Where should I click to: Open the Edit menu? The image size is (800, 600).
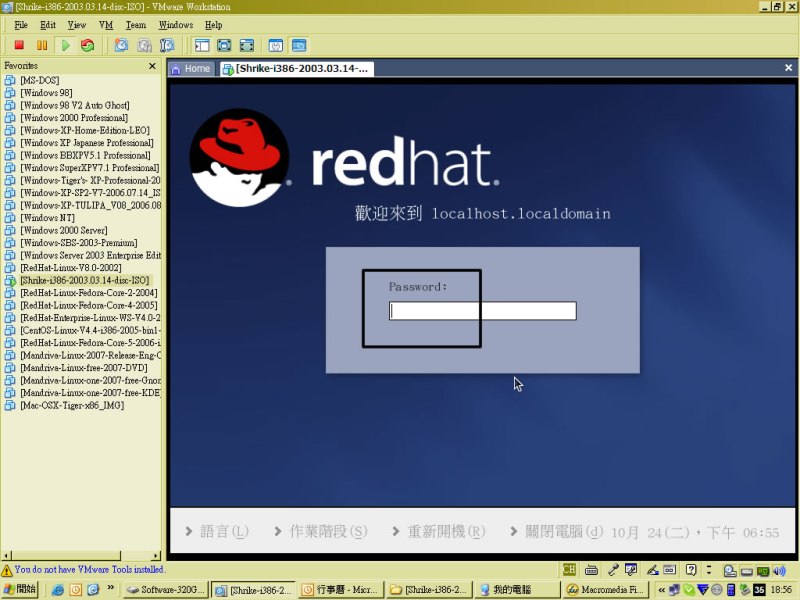point(47,25)
